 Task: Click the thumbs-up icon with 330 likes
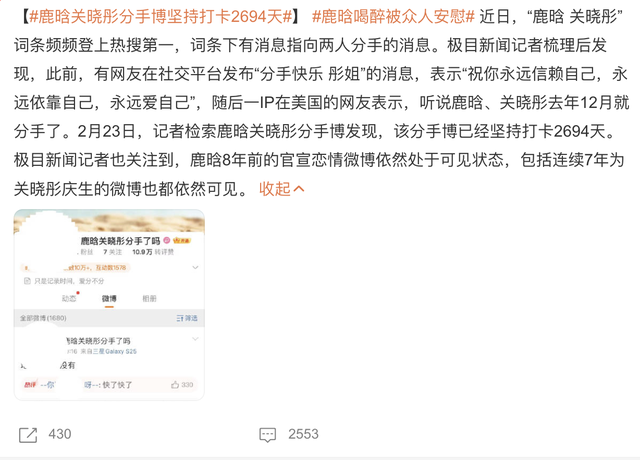point(175,384)
